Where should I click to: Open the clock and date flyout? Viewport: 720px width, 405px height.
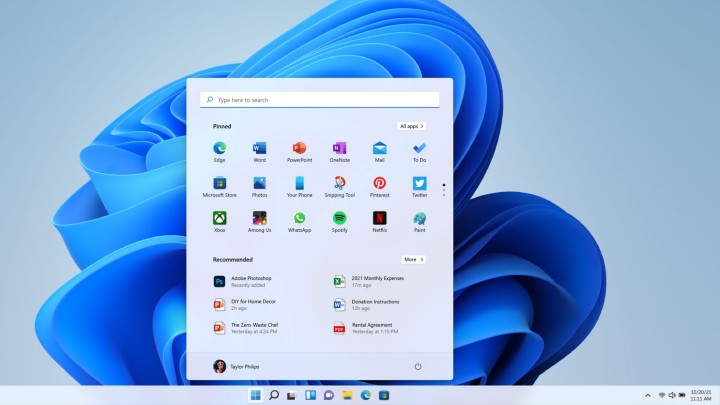click(x=701, y=395)
